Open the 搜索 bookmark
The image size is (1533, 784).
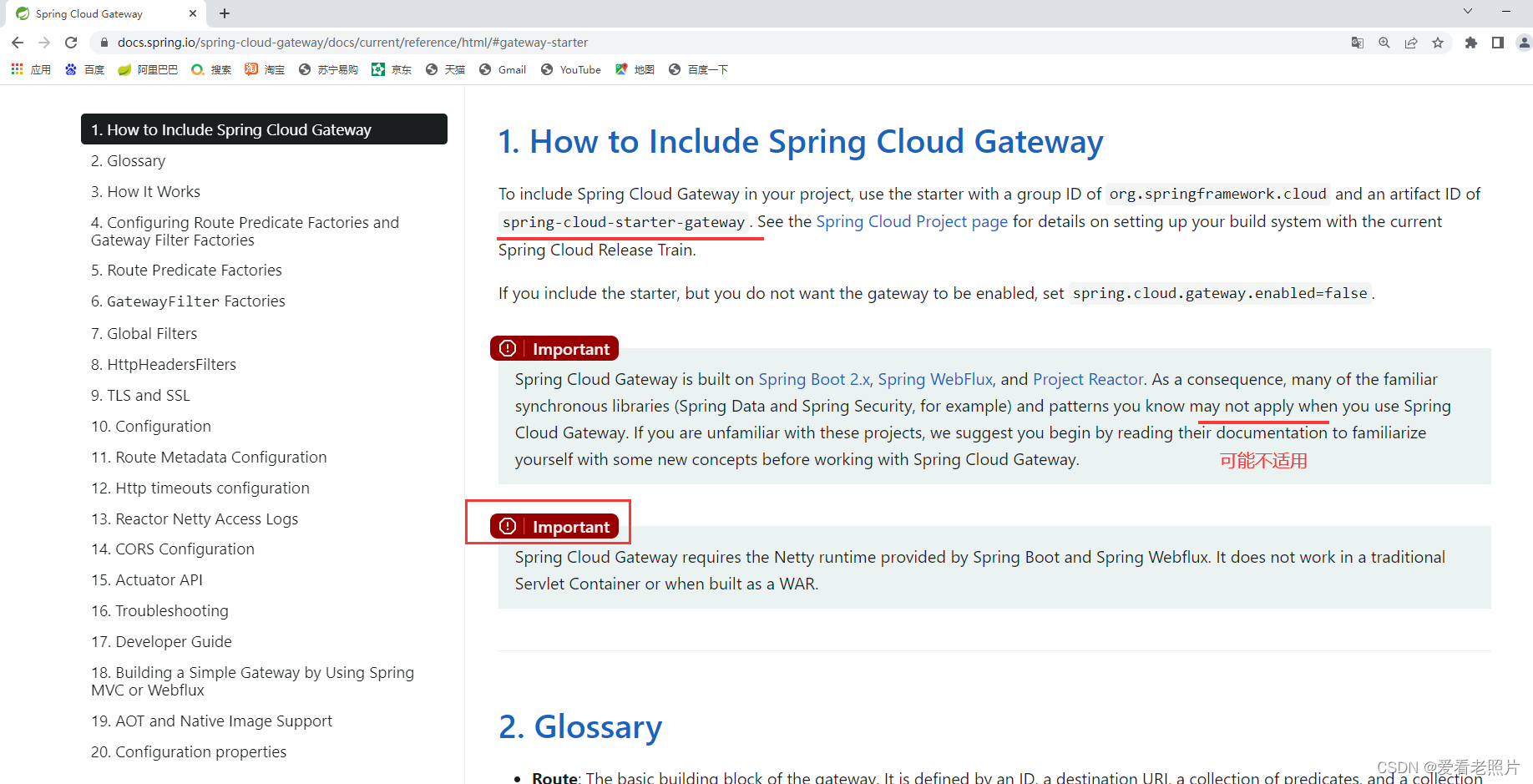(x=211, y=69)
